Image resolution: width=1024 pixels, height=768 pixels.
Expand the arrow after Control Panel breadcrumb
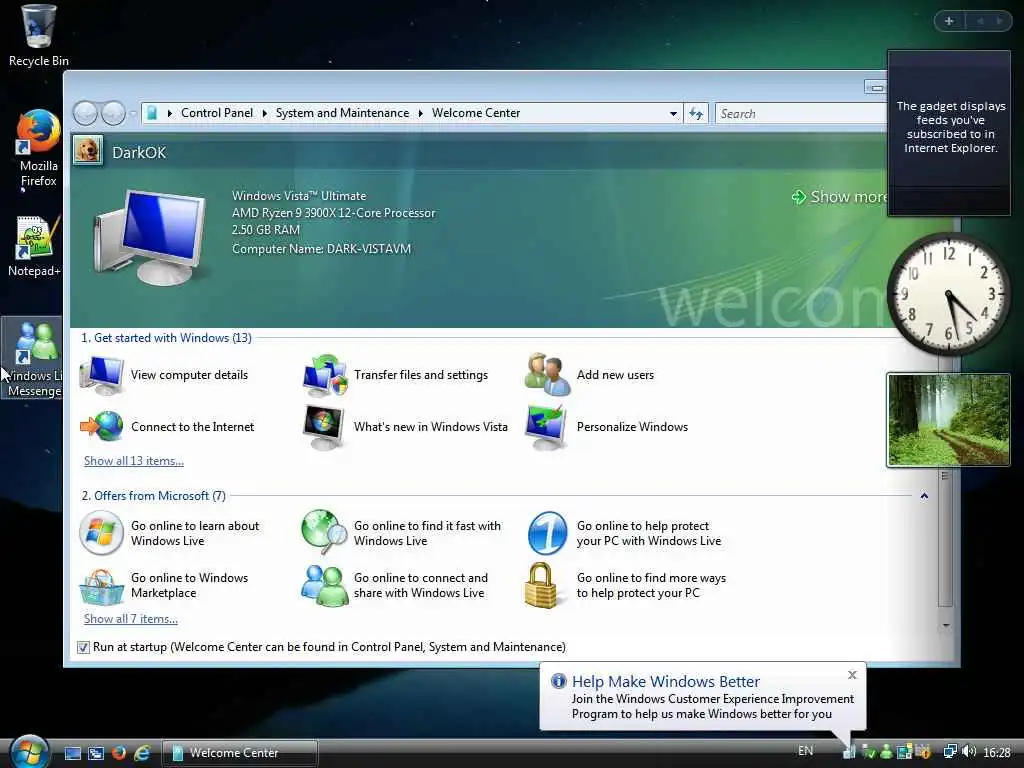(x=264, y=113)
